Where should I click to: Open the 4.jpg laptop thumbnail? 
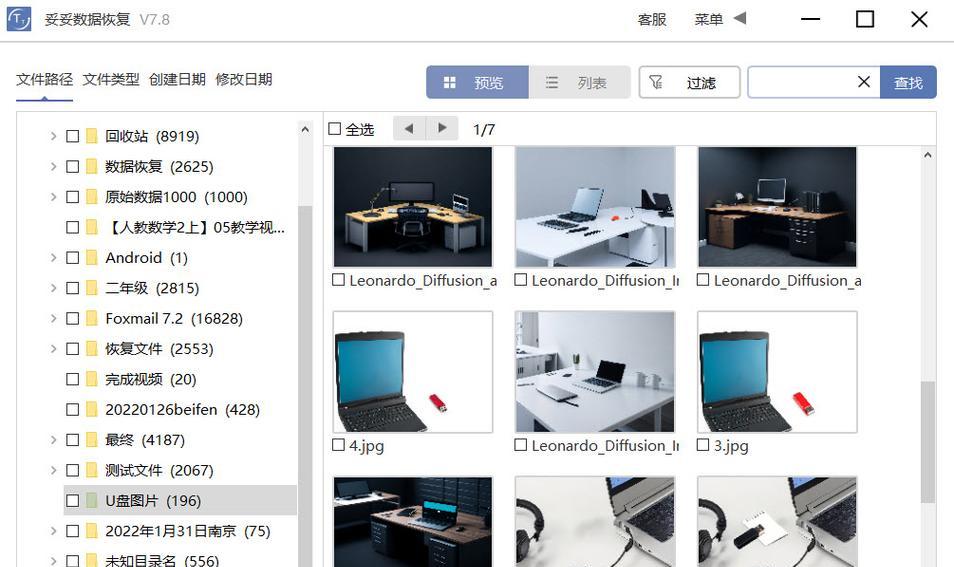[x=413, y=372]
